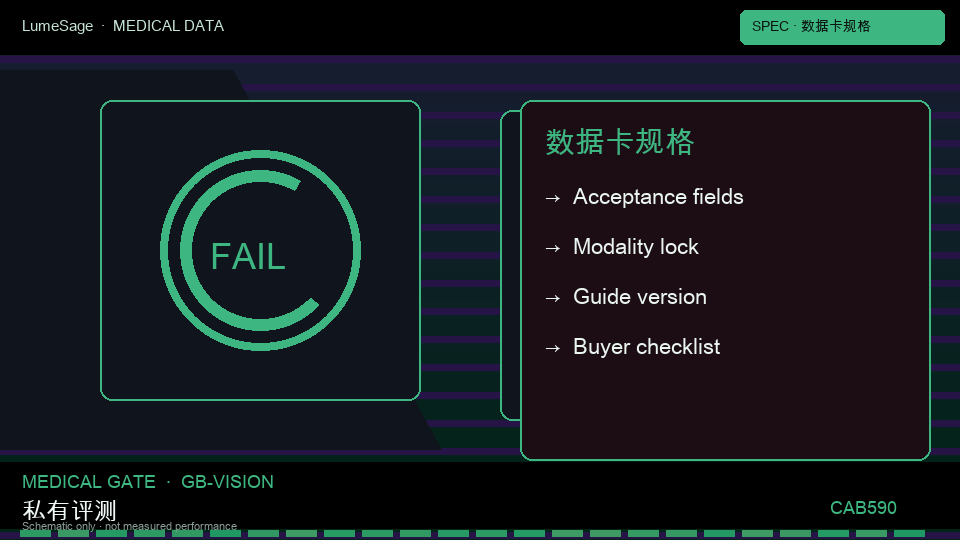Click the GB-VISION label
The width and height of the screenshot is (960, 540).
point(227,482)
